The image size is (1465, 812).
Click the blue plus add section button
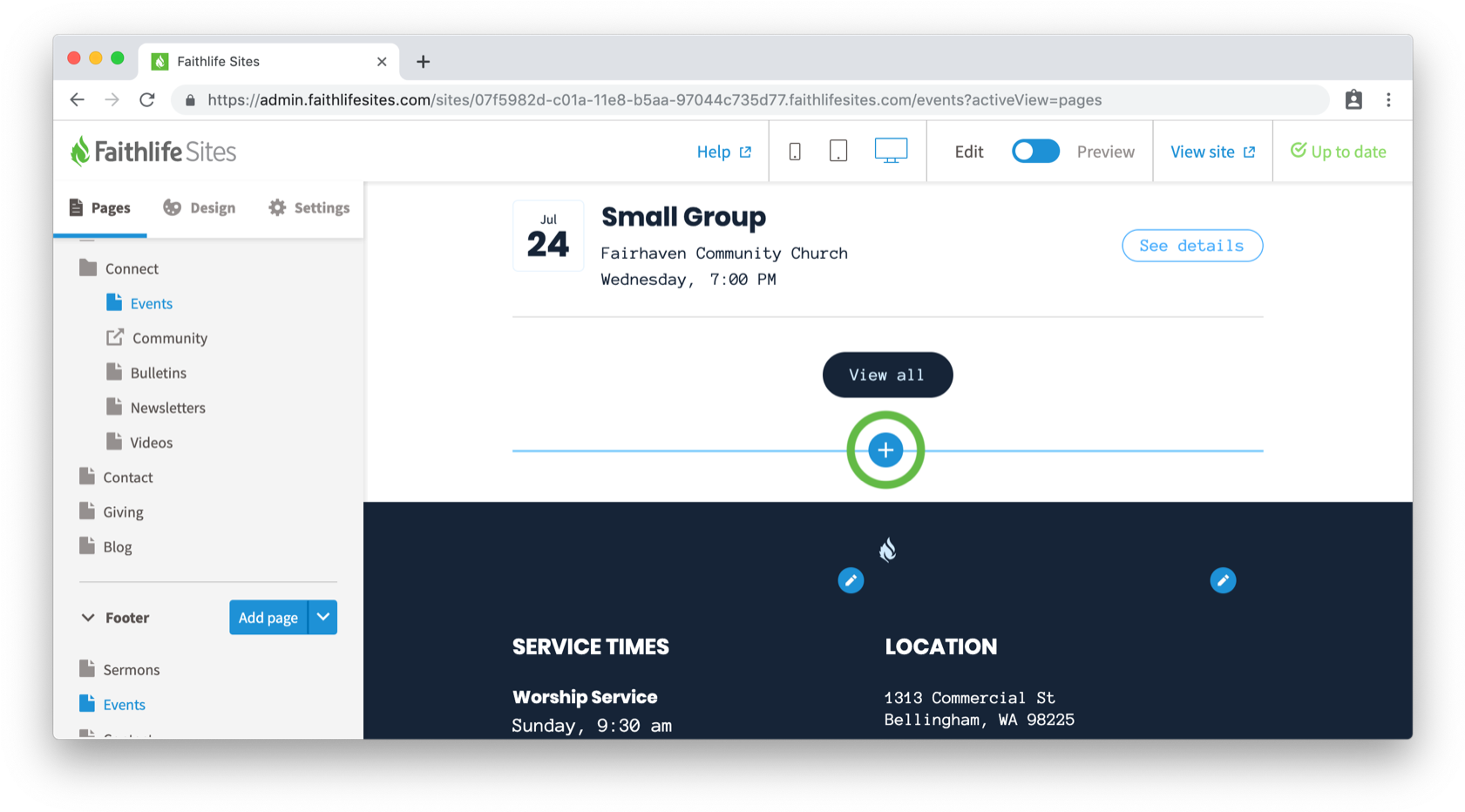(885, 450)
